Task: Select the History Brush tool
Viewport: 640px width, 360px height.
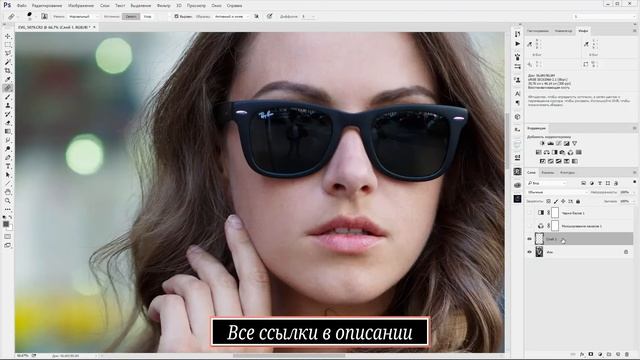Action: [x=8, y=114]
